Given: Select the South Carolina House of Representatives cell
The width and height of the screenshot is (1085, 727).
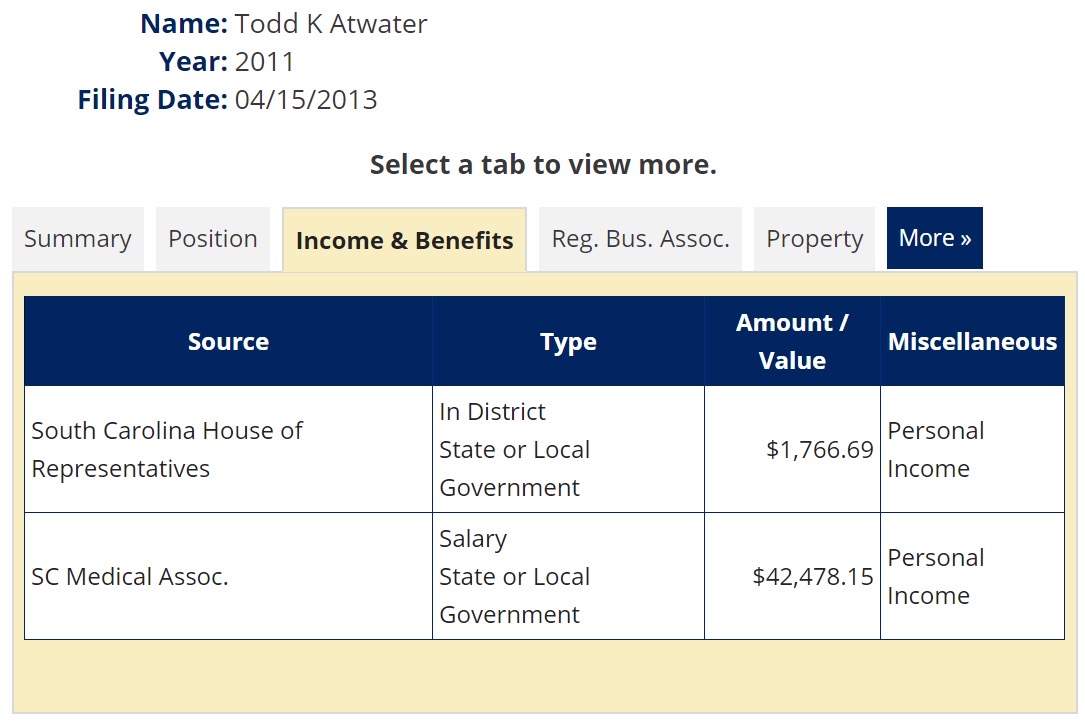Looking at the screenshot, I should [167, 450].
